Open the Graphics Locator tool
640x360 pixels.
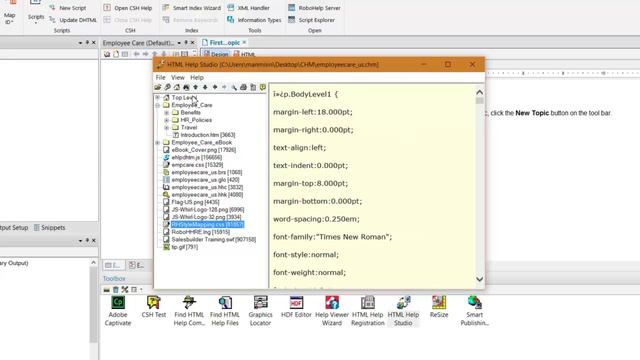pos(260,311)
